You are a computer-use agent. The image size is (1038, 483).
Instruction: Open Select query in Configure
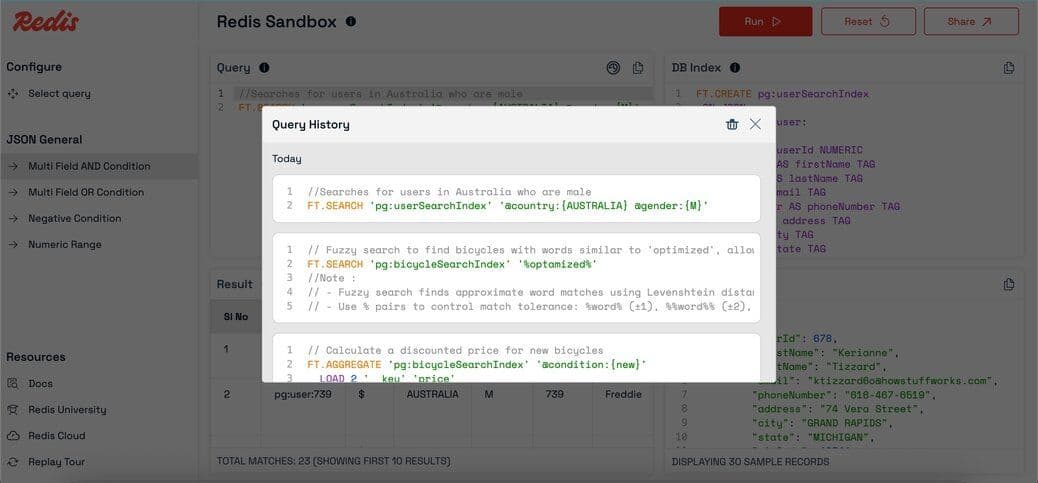(x=59, y=94)
